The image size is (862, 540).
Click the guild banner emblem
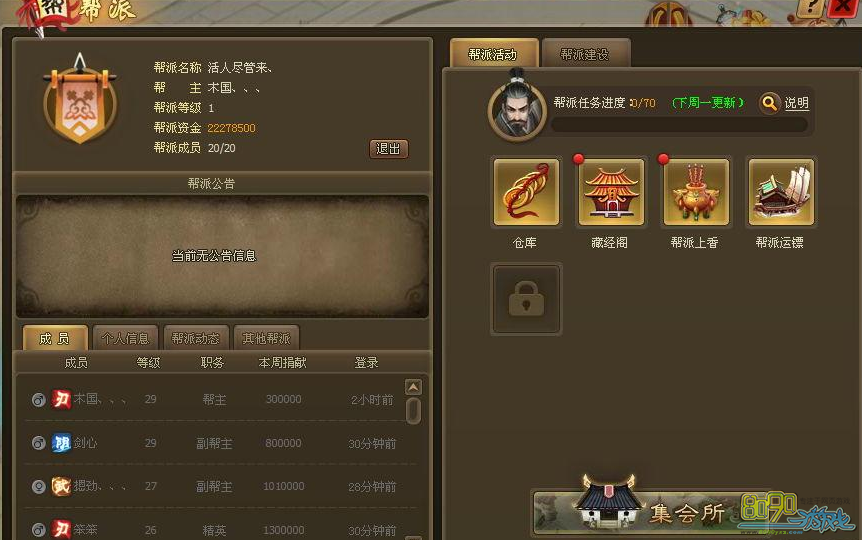point(80,99)
